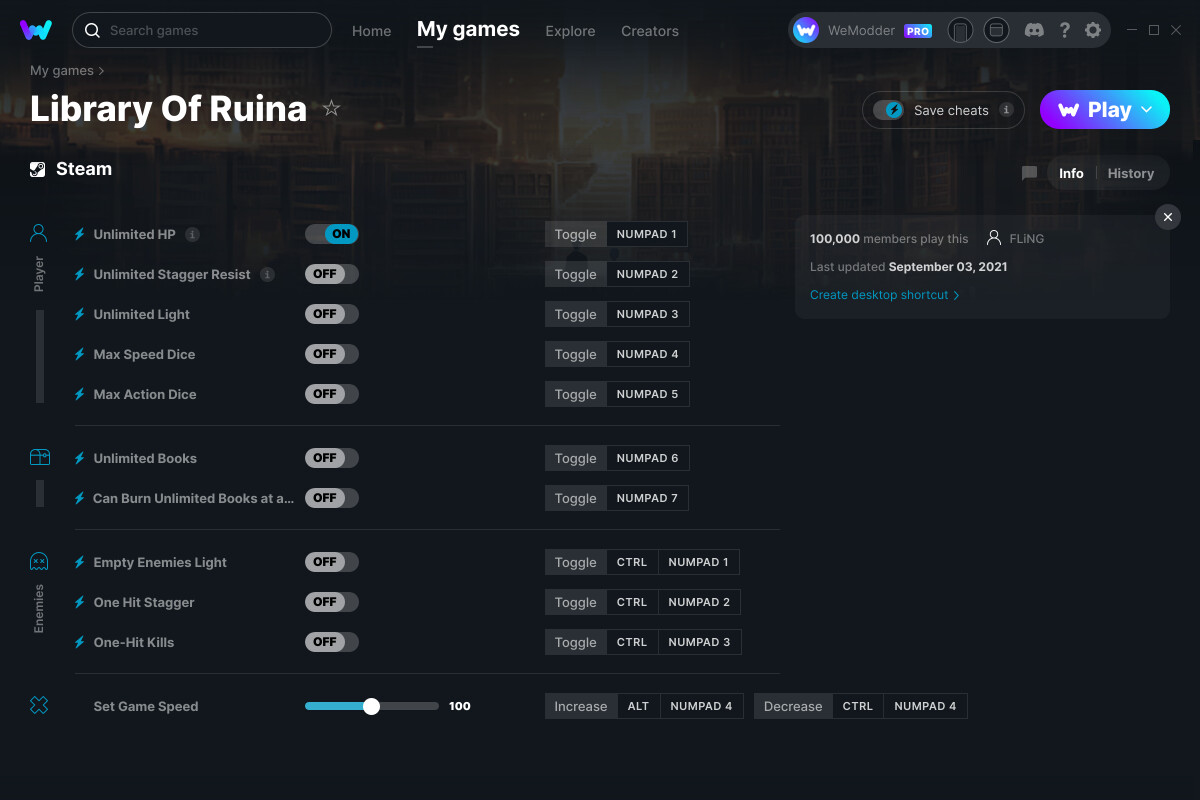The height and width of the screenshot is (800, 1200).
Task: Change NUMPAD 3 hotkey for One-Hit Kills
Action: pyautogui.click(x=699, y=642)
